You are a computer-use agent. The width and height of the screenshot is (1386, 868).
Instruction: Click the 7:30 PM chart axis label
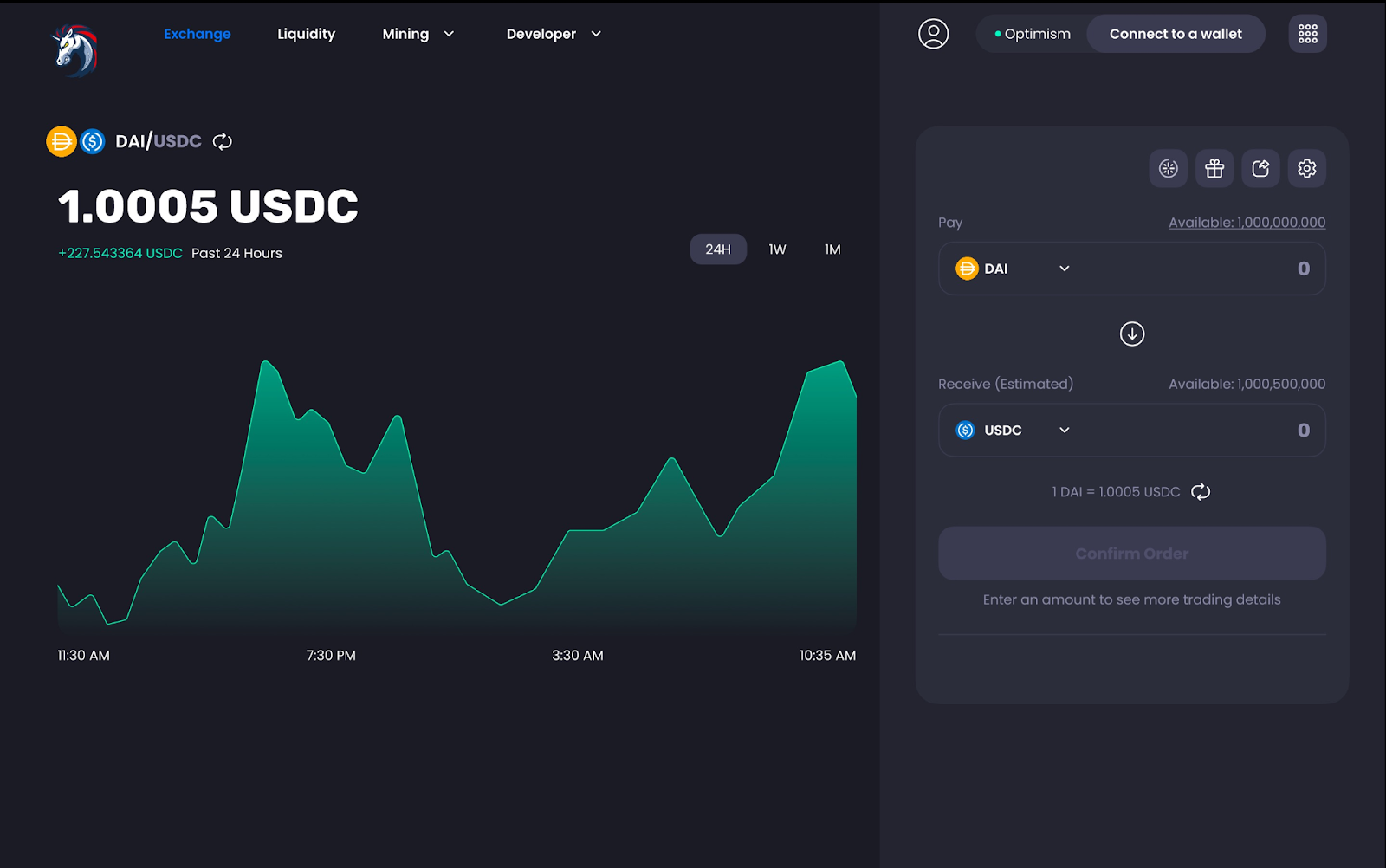331,656
